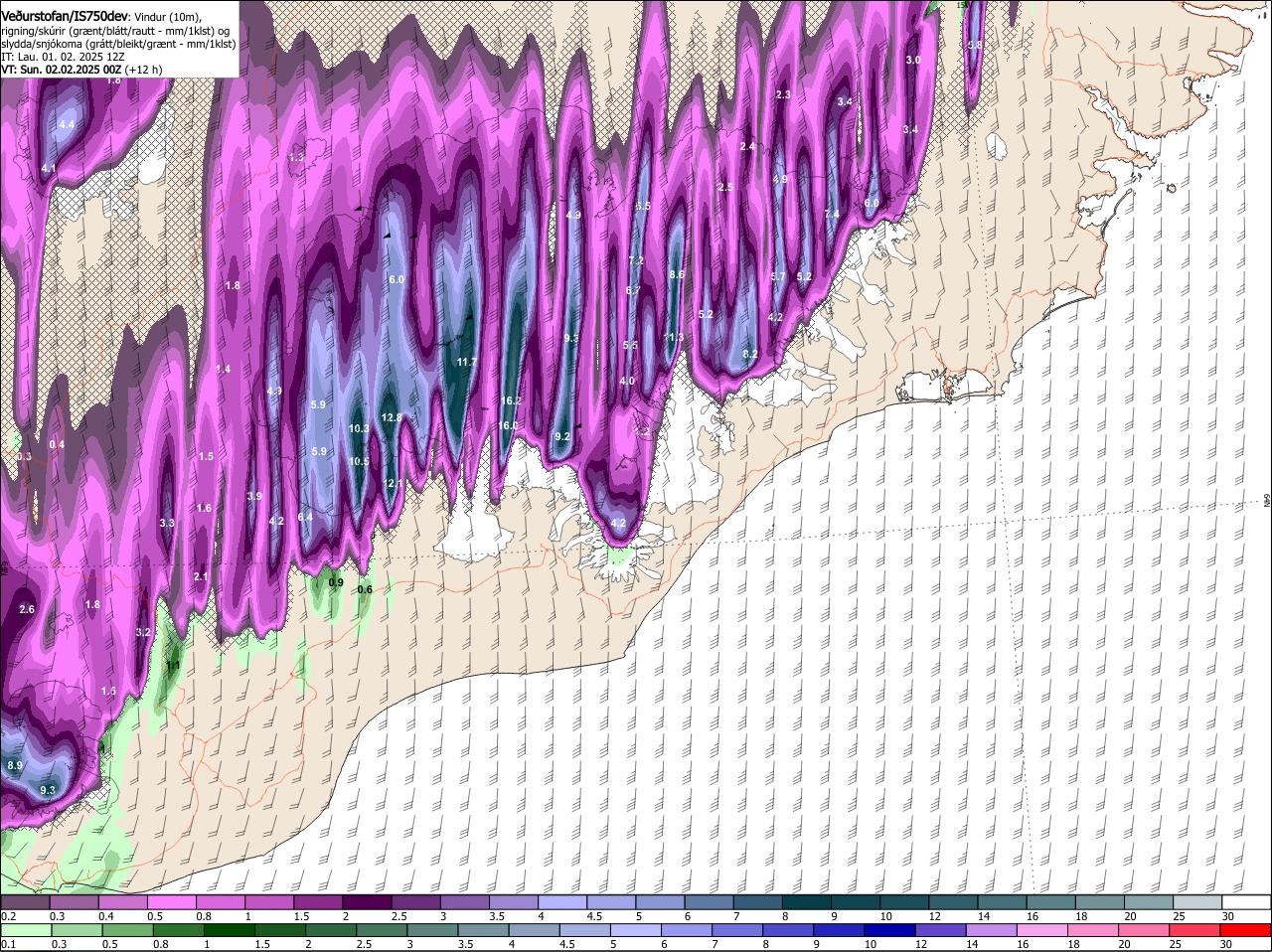Click the 8.6 precipitation value
The image size is (1272, 952).
(x=677, y=274)
